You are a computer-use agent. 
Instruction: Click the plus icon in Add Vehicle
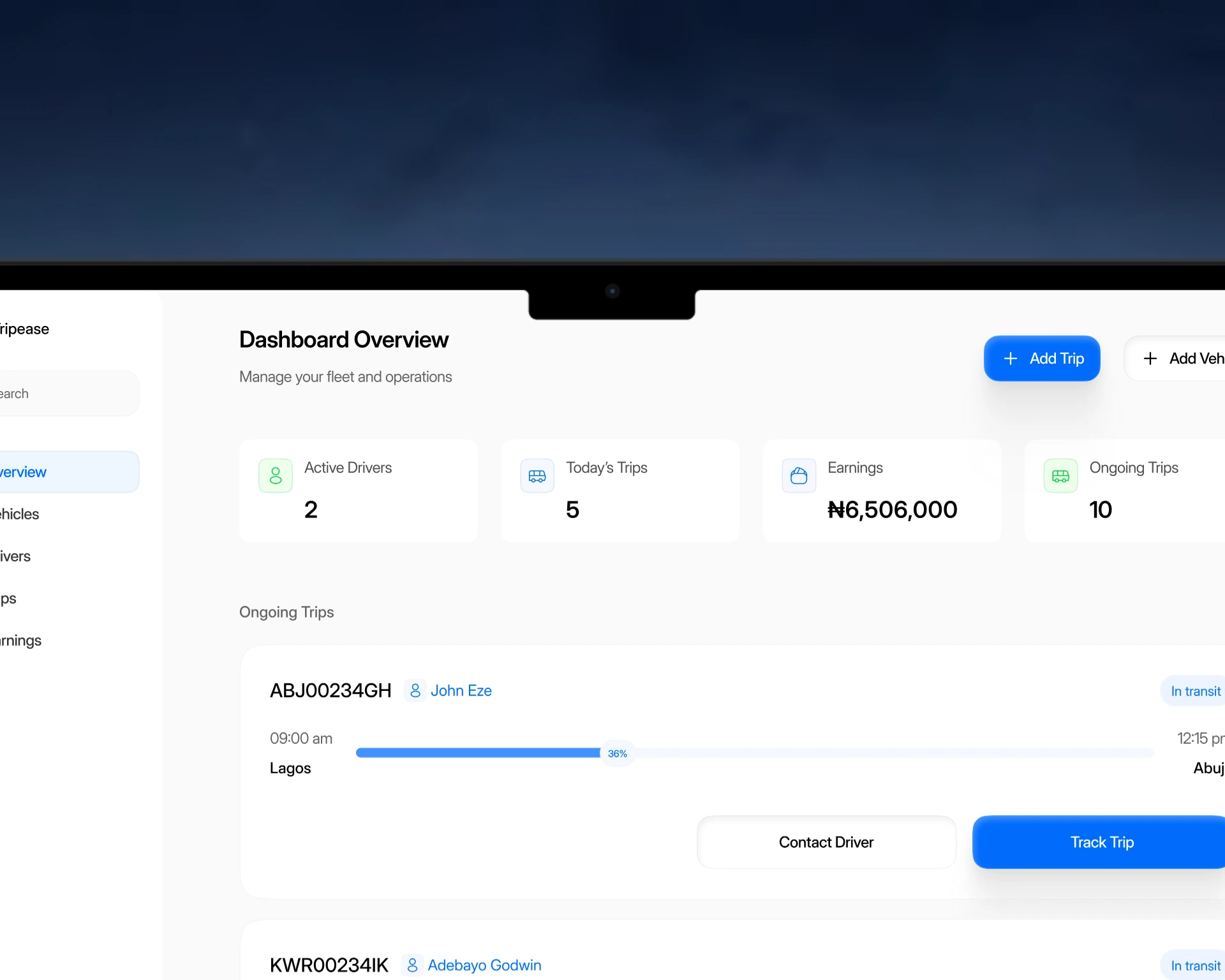tap(1150, 359)
